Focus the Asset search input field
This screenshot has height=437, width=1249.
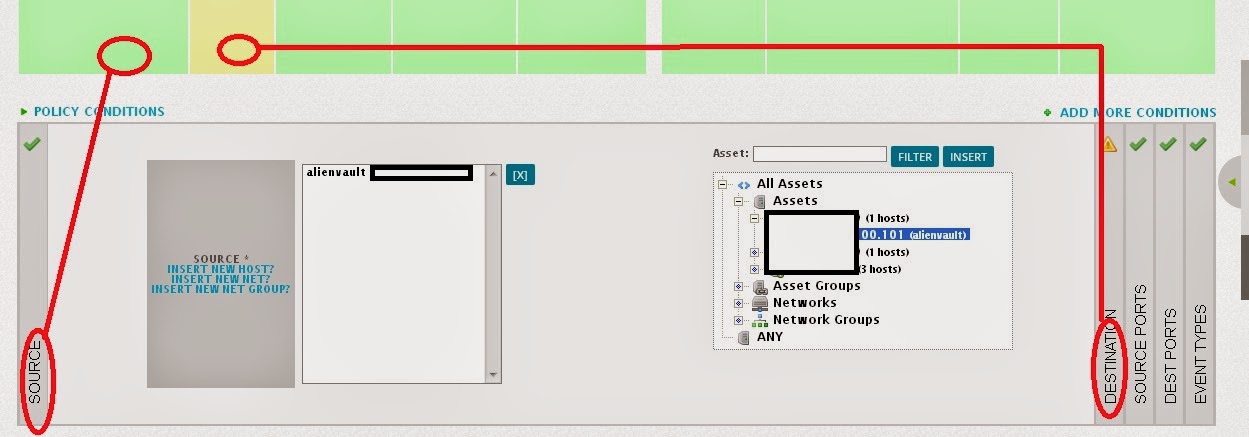coord(820,155)
